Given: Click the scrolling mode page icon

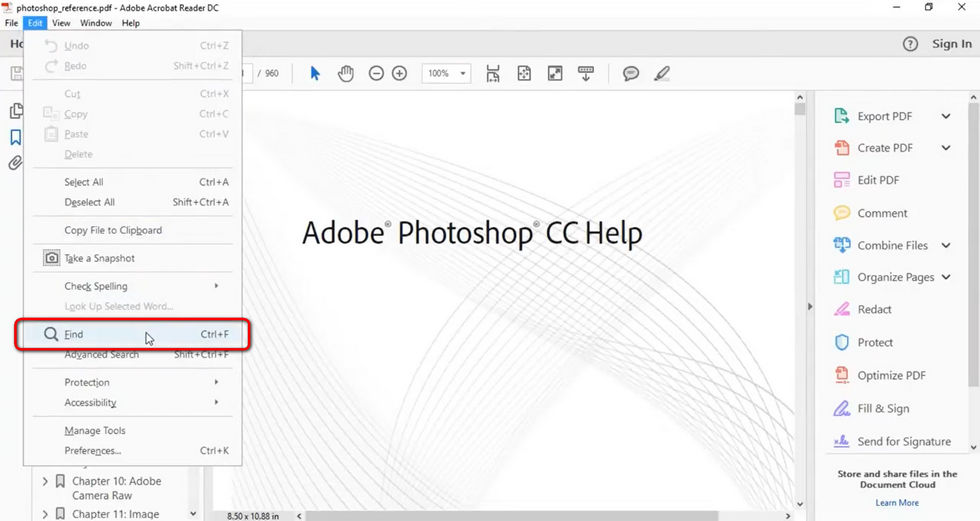Looking at the screenshot, I should pyautogui.click(x=493, y=74).
